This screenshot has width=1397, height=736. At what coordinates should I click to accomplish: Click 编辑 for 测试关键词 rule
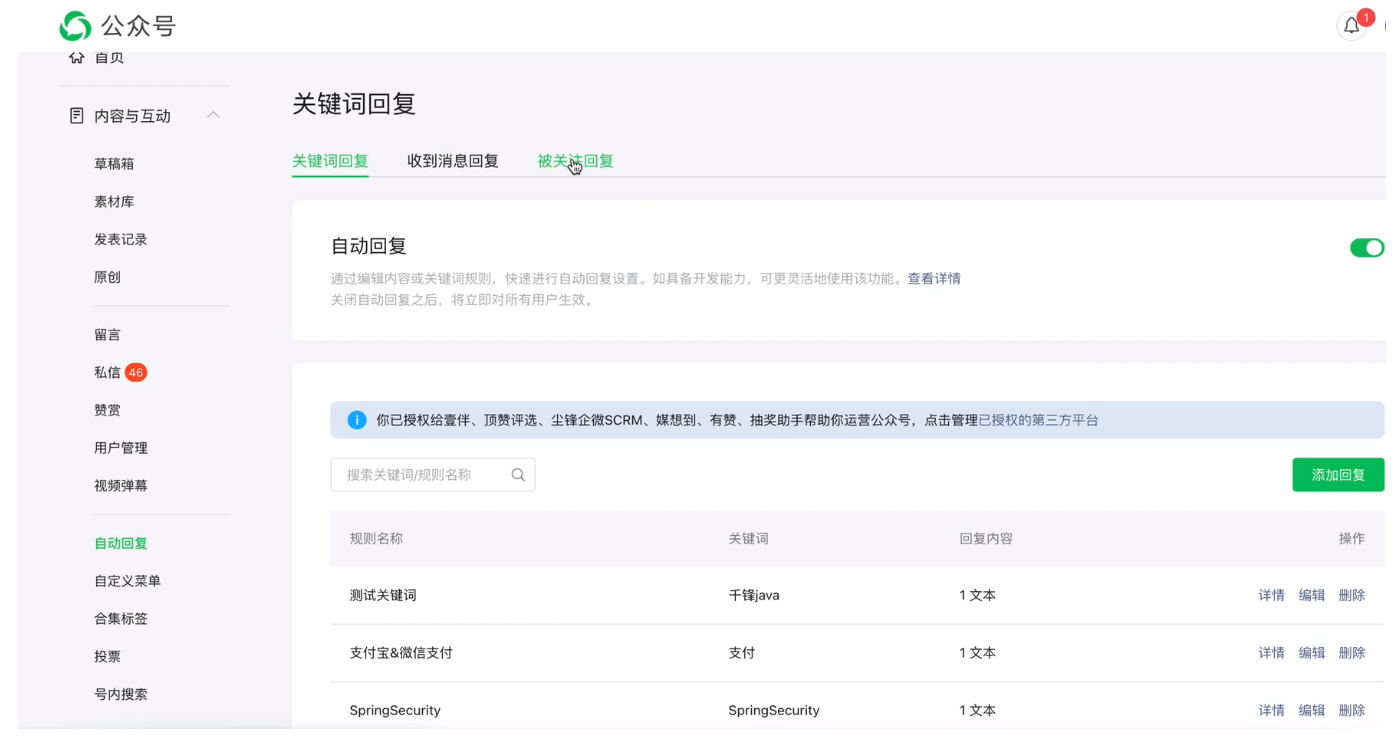pyautogui.click(x=1311, y=596)
